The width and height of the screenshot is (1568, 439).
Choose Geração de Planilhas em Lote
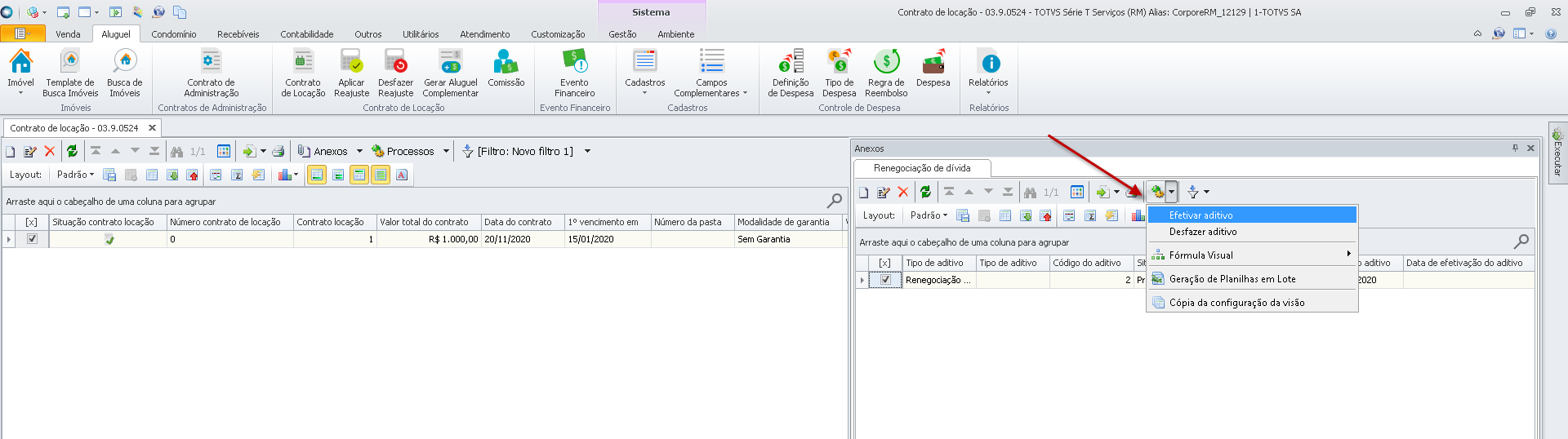tap(1252, 279)
